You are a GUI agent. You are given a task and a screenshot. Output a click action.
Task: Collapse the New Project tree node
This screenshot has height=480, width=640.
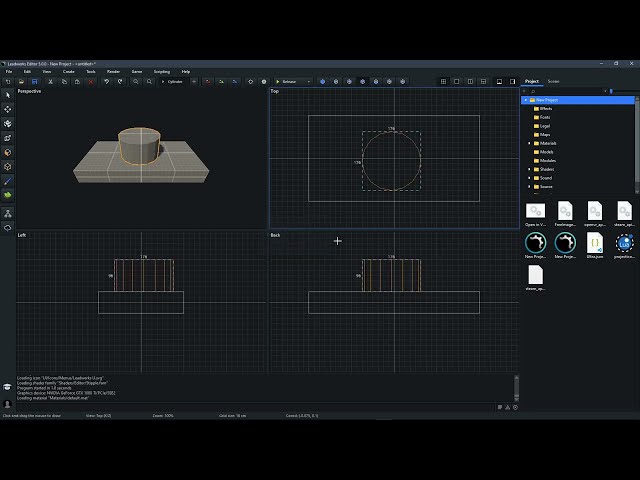(x=526, y=100)
